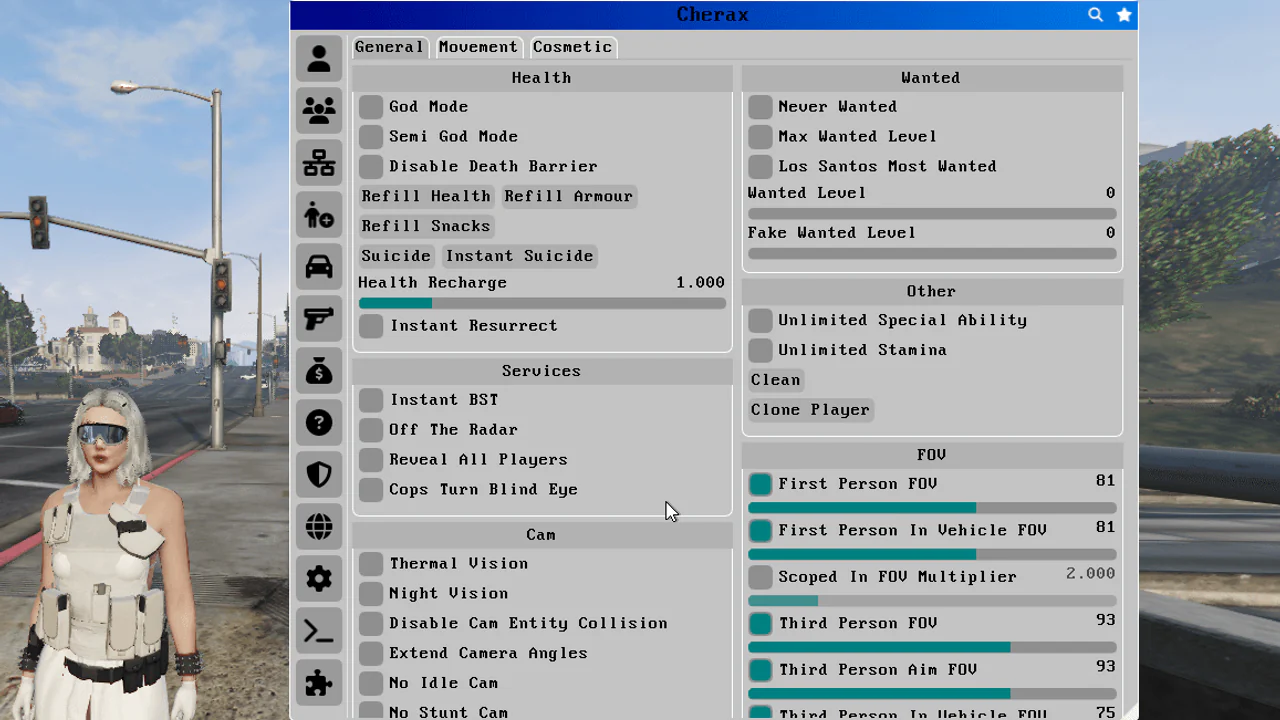The width and height of the screenshot is (1280, 720).
Task: Toggle Disable Cam Entity Collision checkbox
Action: pos(371,624)
